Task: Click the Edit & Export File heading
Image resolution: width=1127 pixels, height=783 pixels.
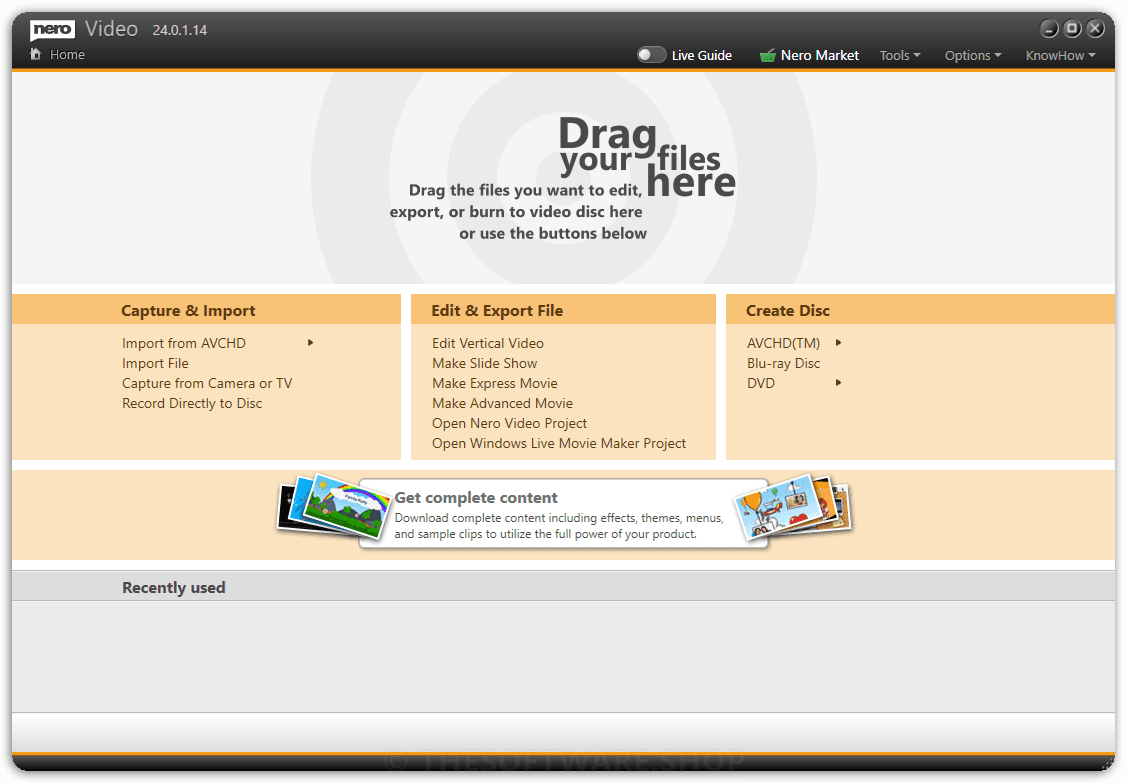Action: coord(497,311)
